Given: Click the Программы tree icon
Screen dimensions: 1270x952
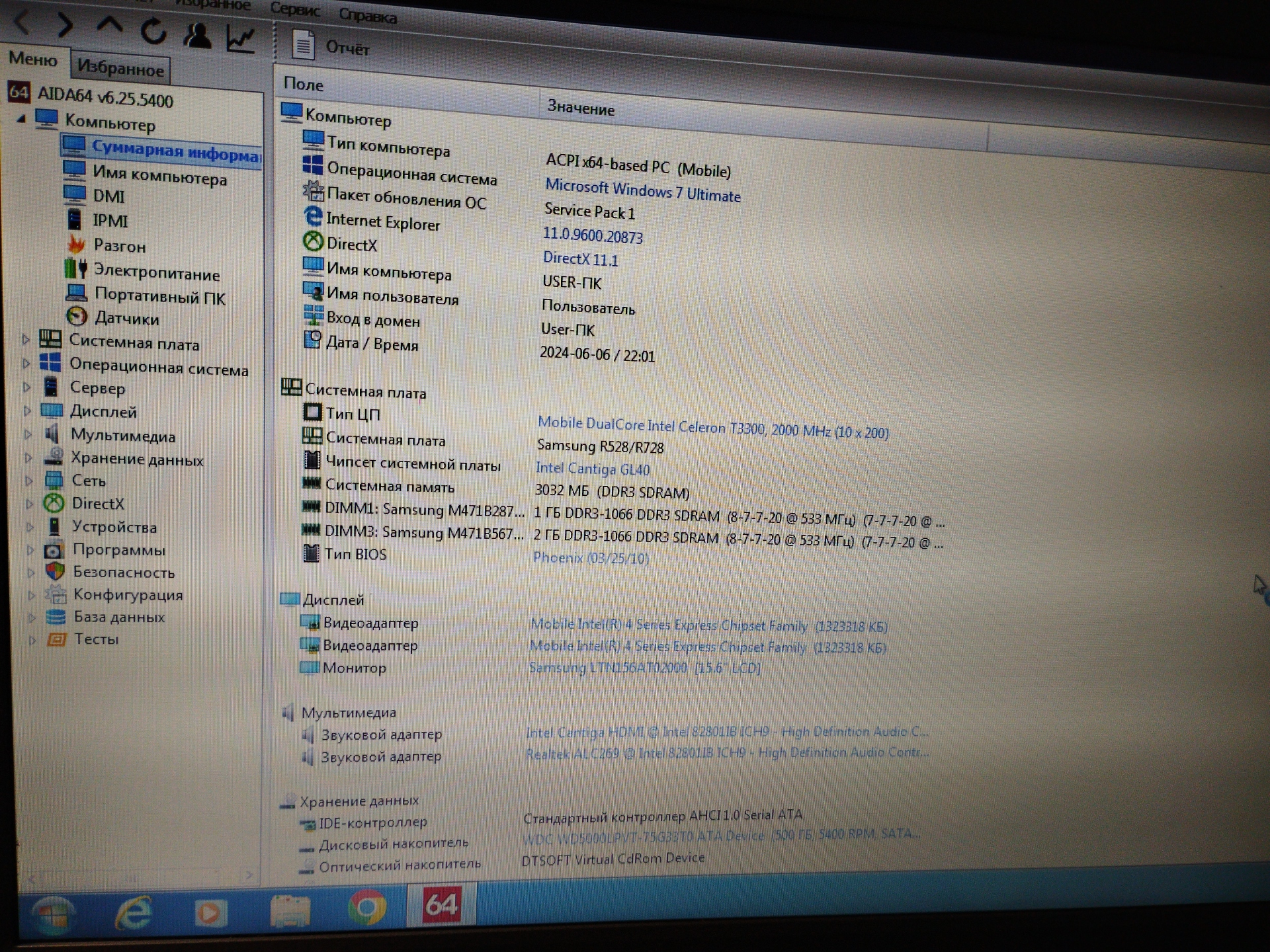Looking at the screenshot, I should [54, 549].
